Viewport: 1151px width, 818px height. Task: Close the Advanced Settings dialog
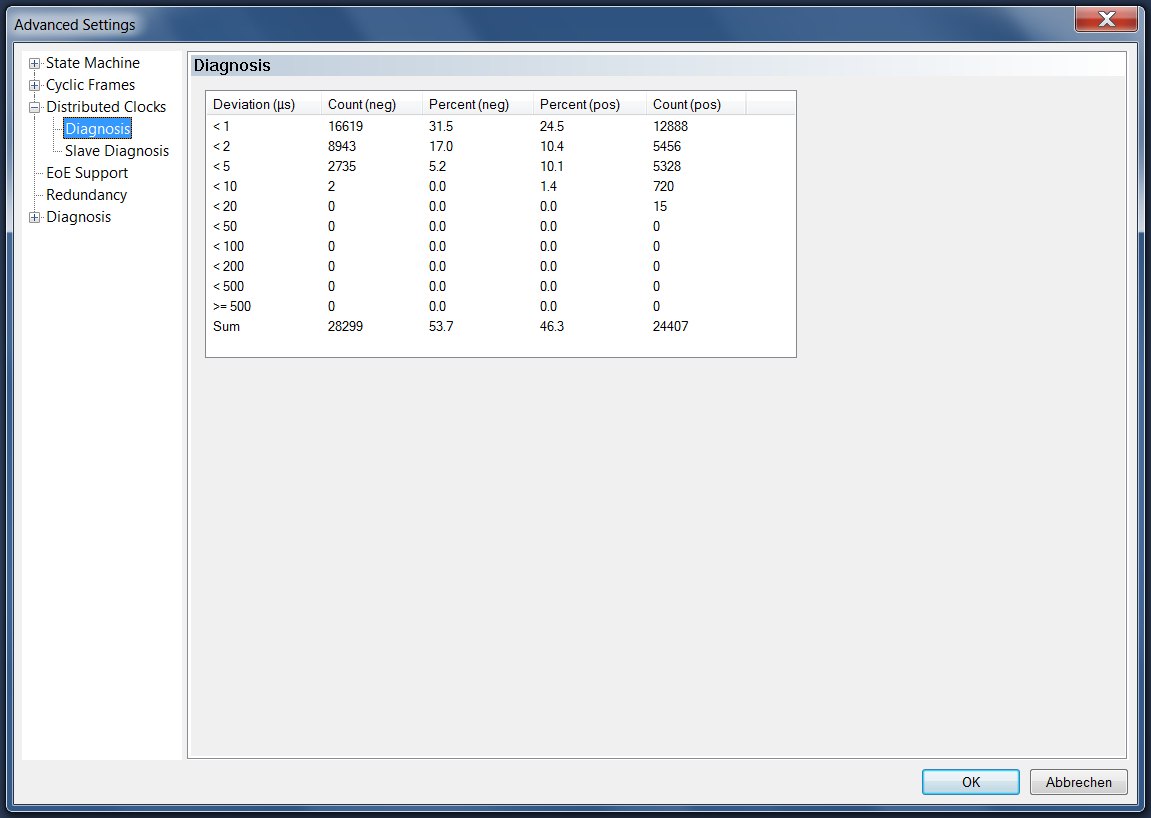pos(1106,19)
